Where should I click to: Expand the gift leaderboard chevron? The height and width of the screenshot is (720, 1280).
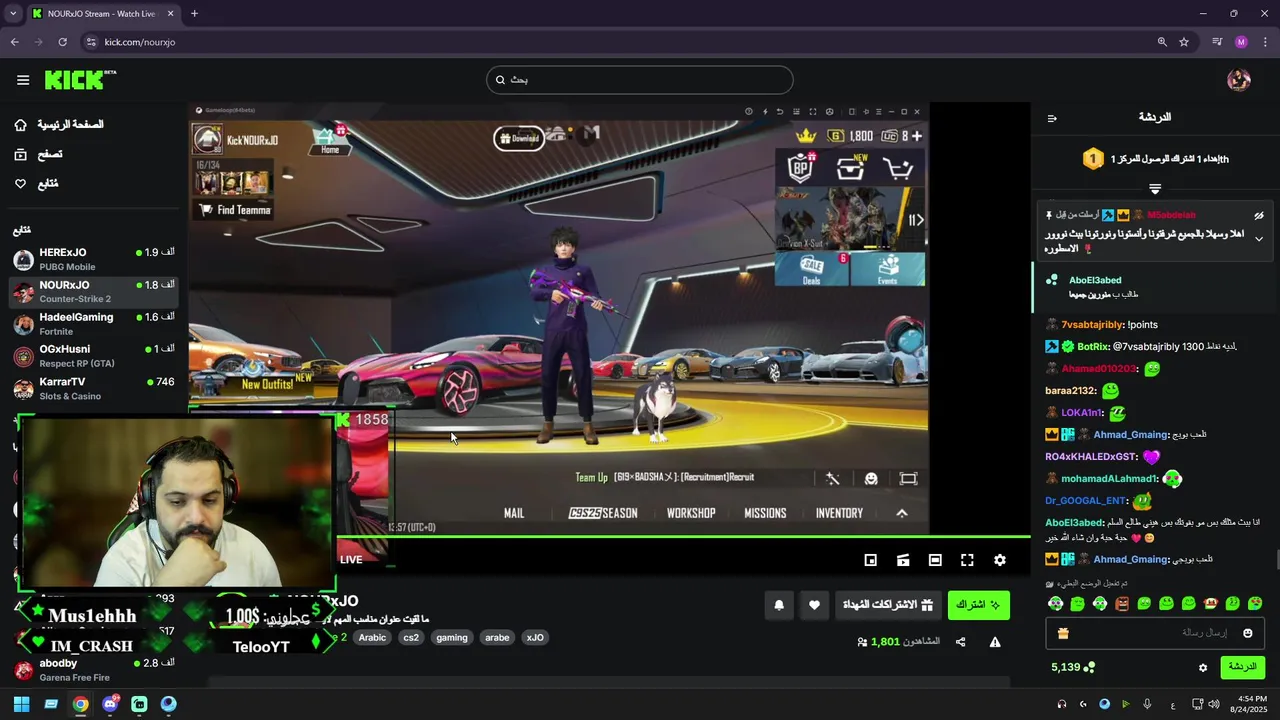click(x=1155, y=188)
